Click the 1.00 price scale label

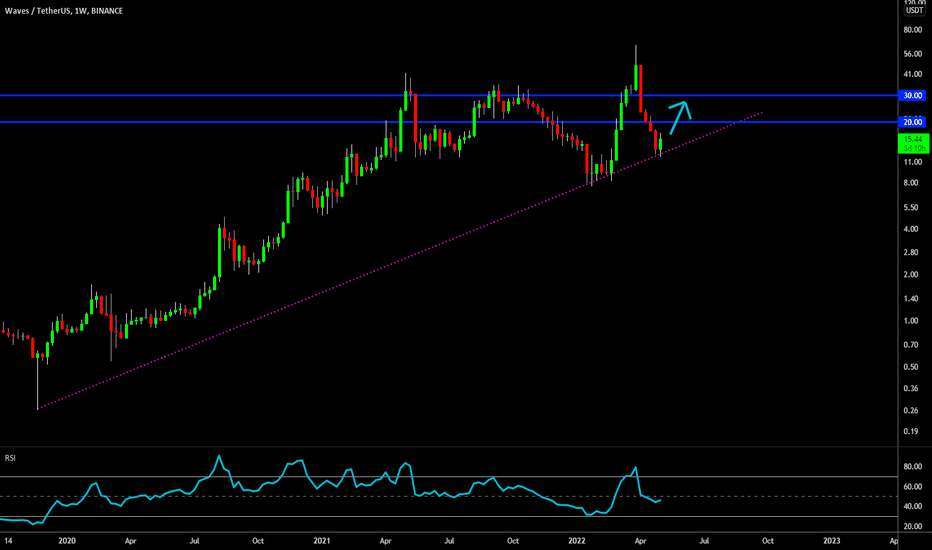pyautogui.click(x=911, y=320)
